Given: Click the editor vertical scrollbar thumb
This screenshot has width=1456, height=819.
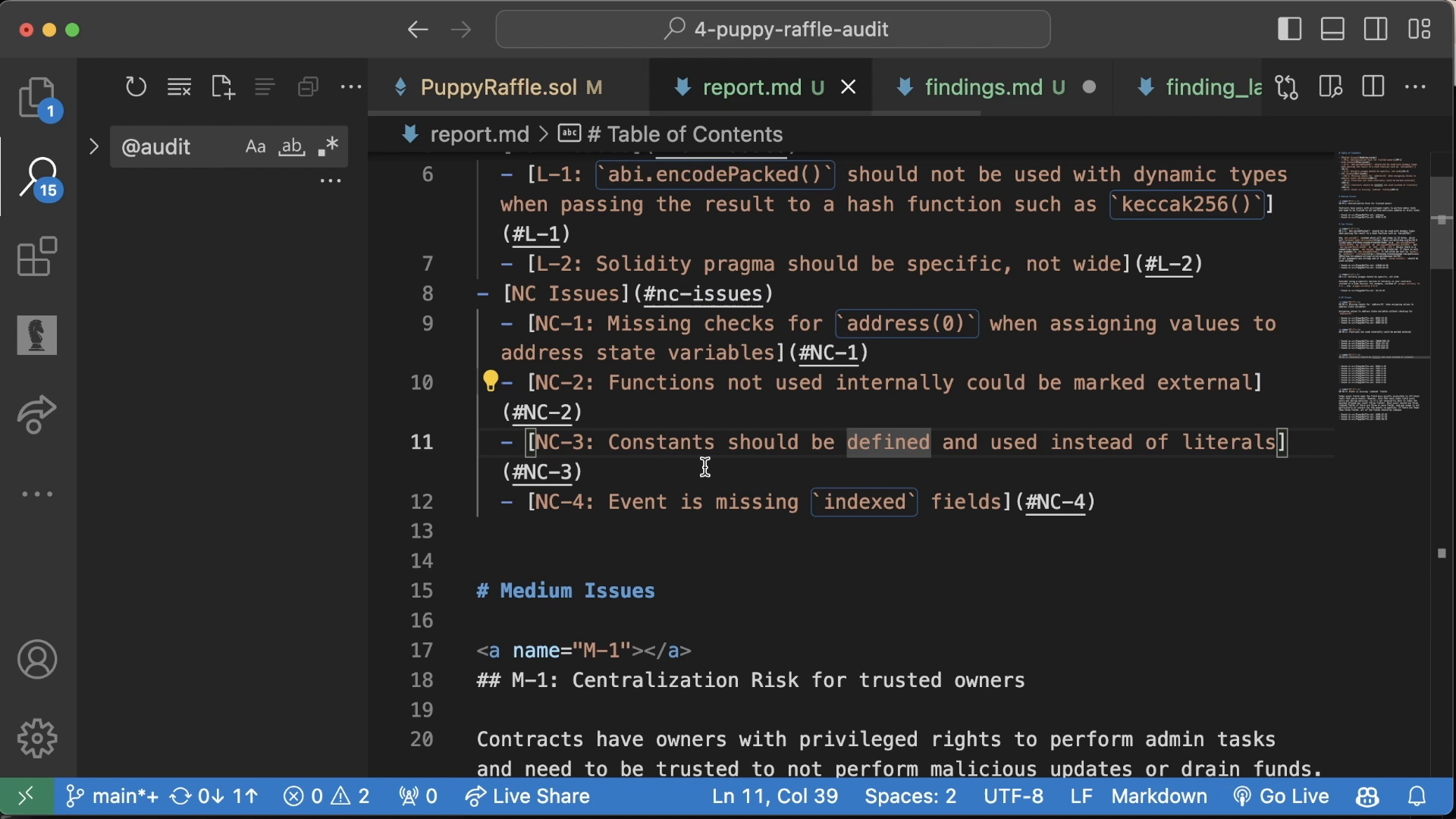Looking at the screenshot, I should [x=1442, y=223].
